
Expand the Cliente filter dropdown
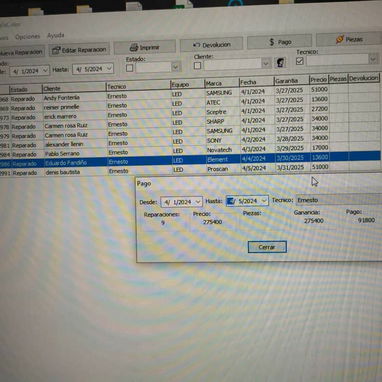pos(266,63)
